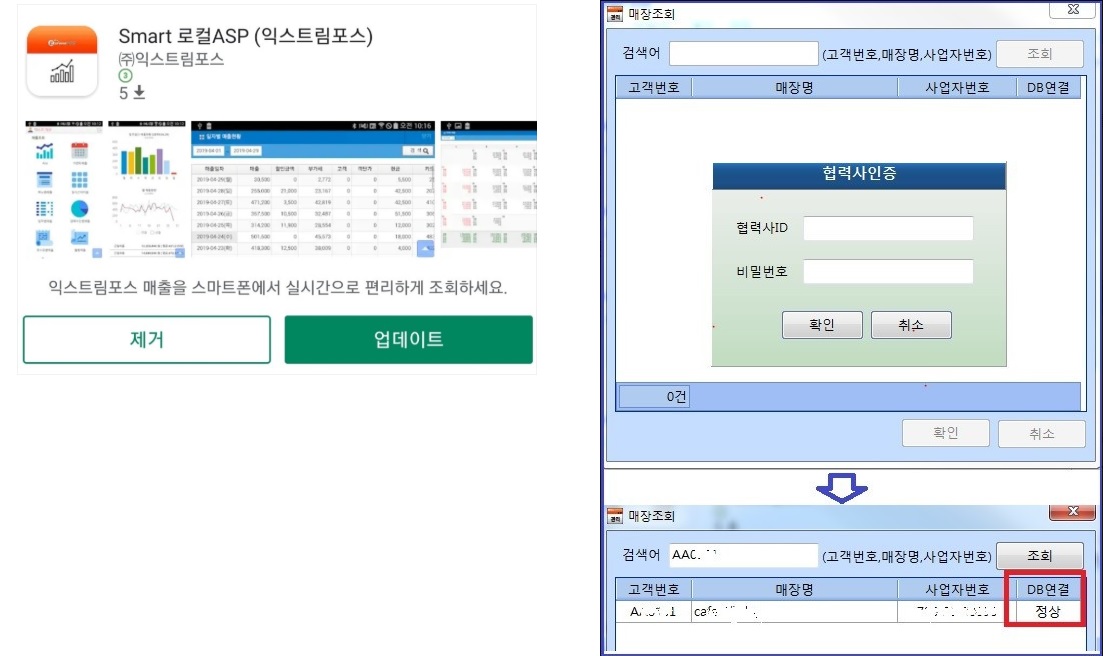Open the daily sales table screenshot thumbnail

(313, 189)
